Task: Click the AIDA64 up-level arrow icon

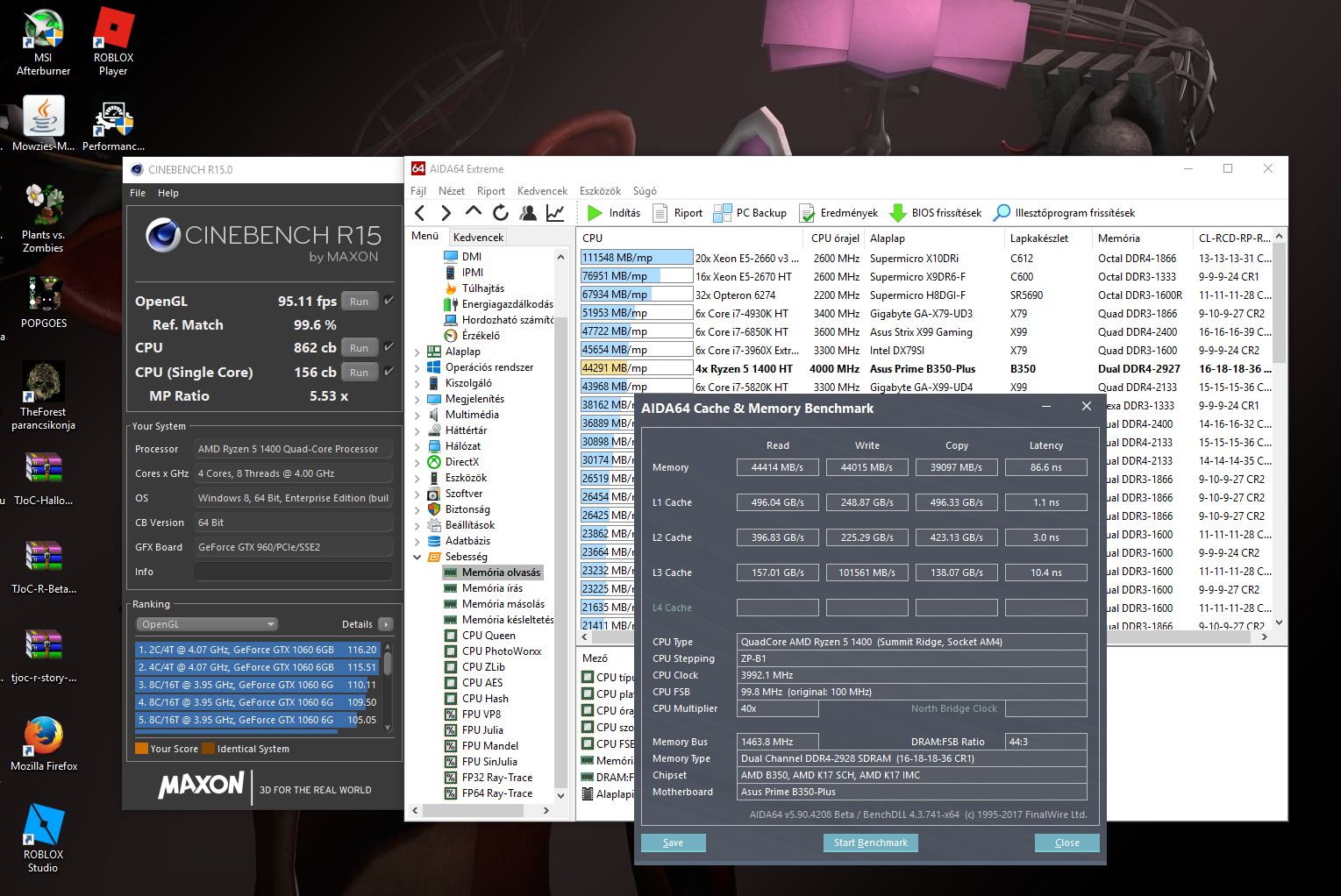Action: [x=474, y=212]
